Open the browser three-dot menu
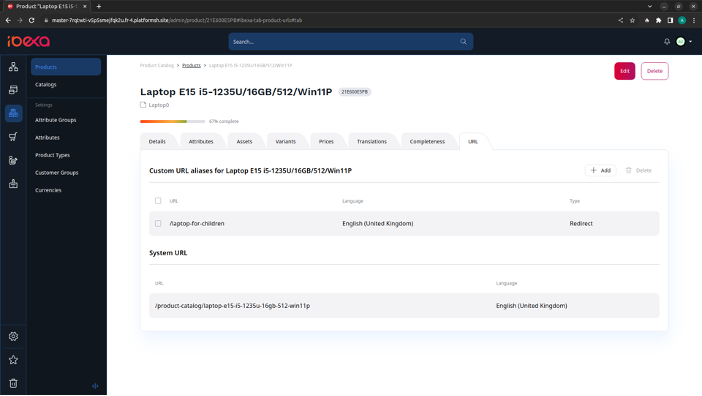Image resolution: width=702 pixels, height=396 pixels. tap(694, 20)
